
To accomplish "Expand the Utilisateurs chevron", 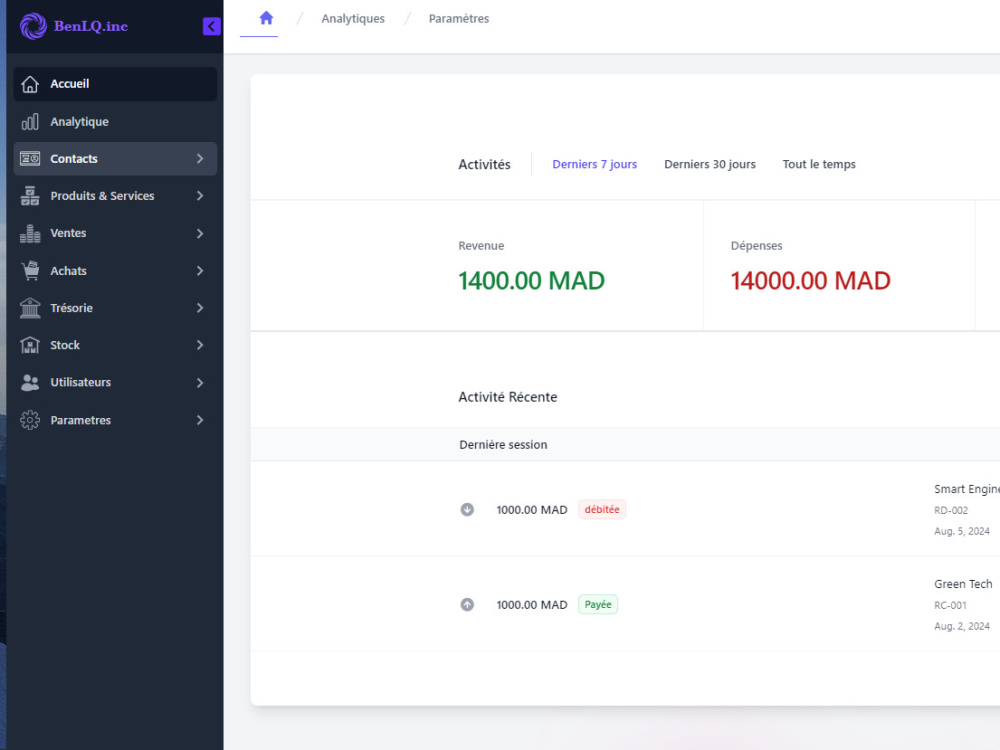I will click(x=200, y=383).
